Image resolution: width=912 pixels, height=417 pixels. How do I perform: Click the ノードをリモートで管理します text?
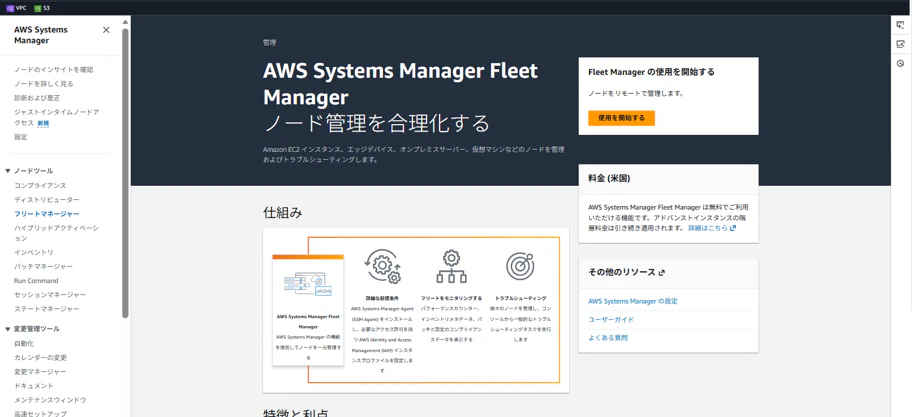(x=636, y=93)
